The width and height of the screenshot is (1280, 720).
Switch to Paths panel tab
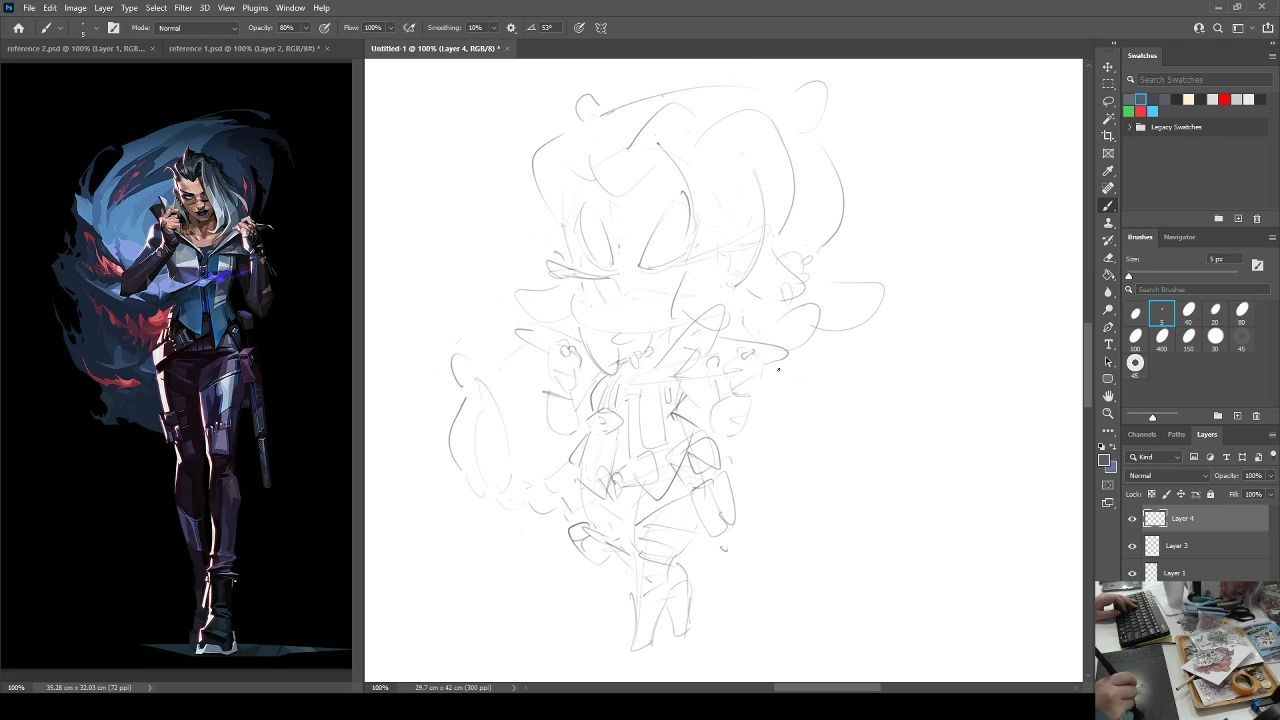1176,435
